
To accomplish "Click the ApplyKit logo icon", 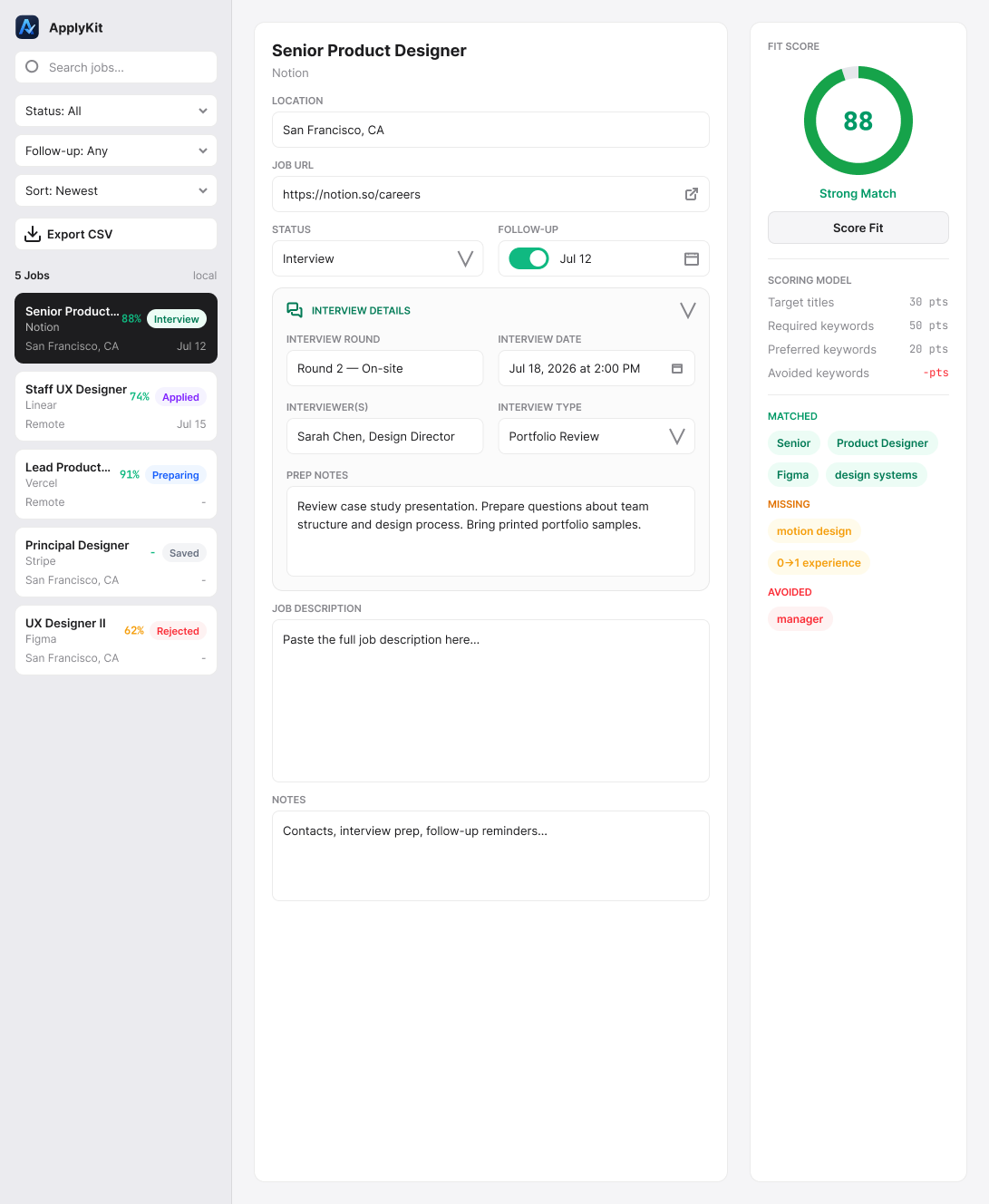I will coord(27,27).
